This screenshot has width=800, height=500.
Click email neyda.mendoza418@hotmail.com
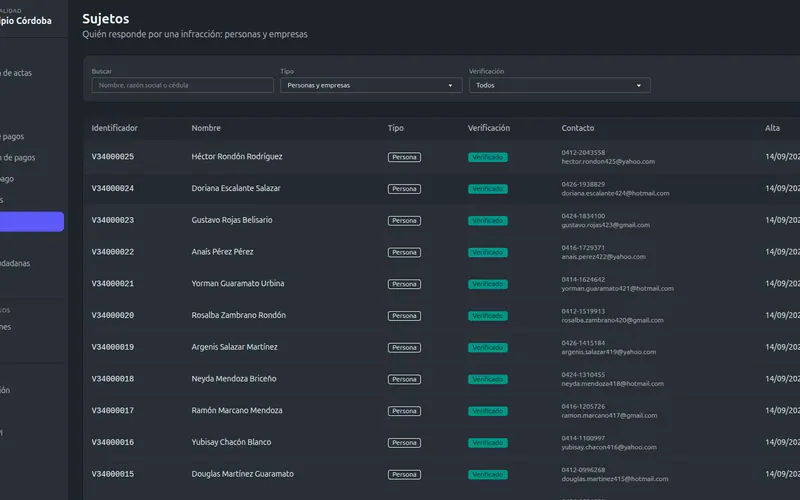pos(613,384)
